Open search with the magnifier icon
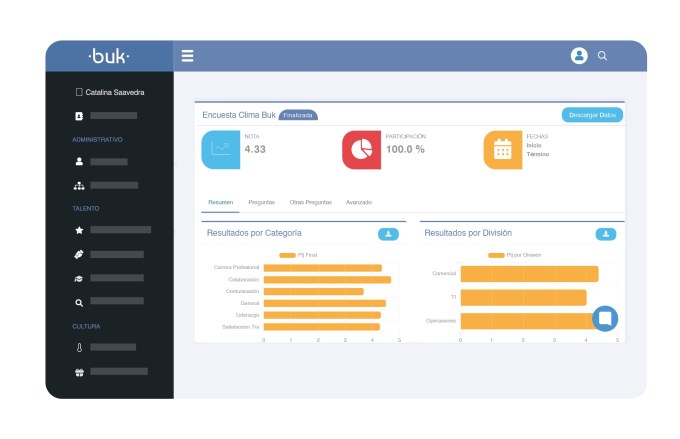680x439 pixels. 602,56
